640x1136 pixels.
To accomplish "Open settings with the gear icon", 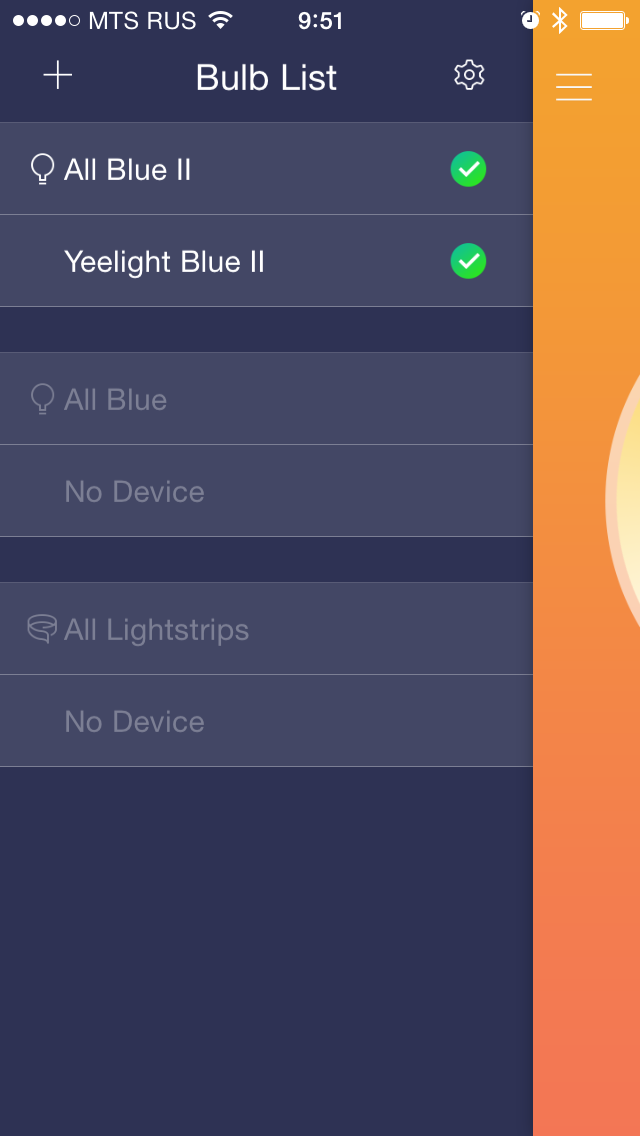I will coord(469,75).
